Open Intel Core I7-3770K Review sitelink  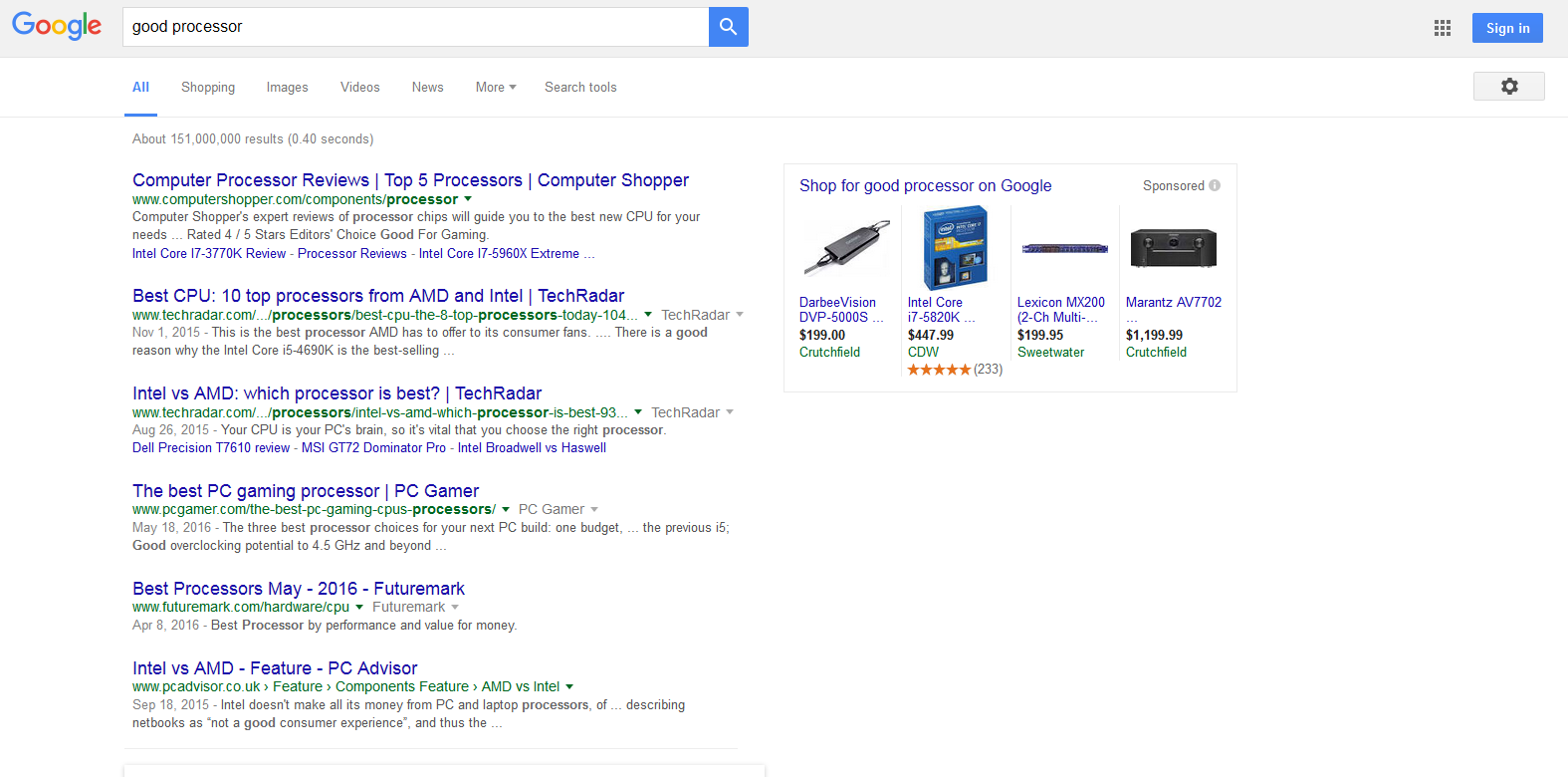pyautogui.click(x=209, y=254)
